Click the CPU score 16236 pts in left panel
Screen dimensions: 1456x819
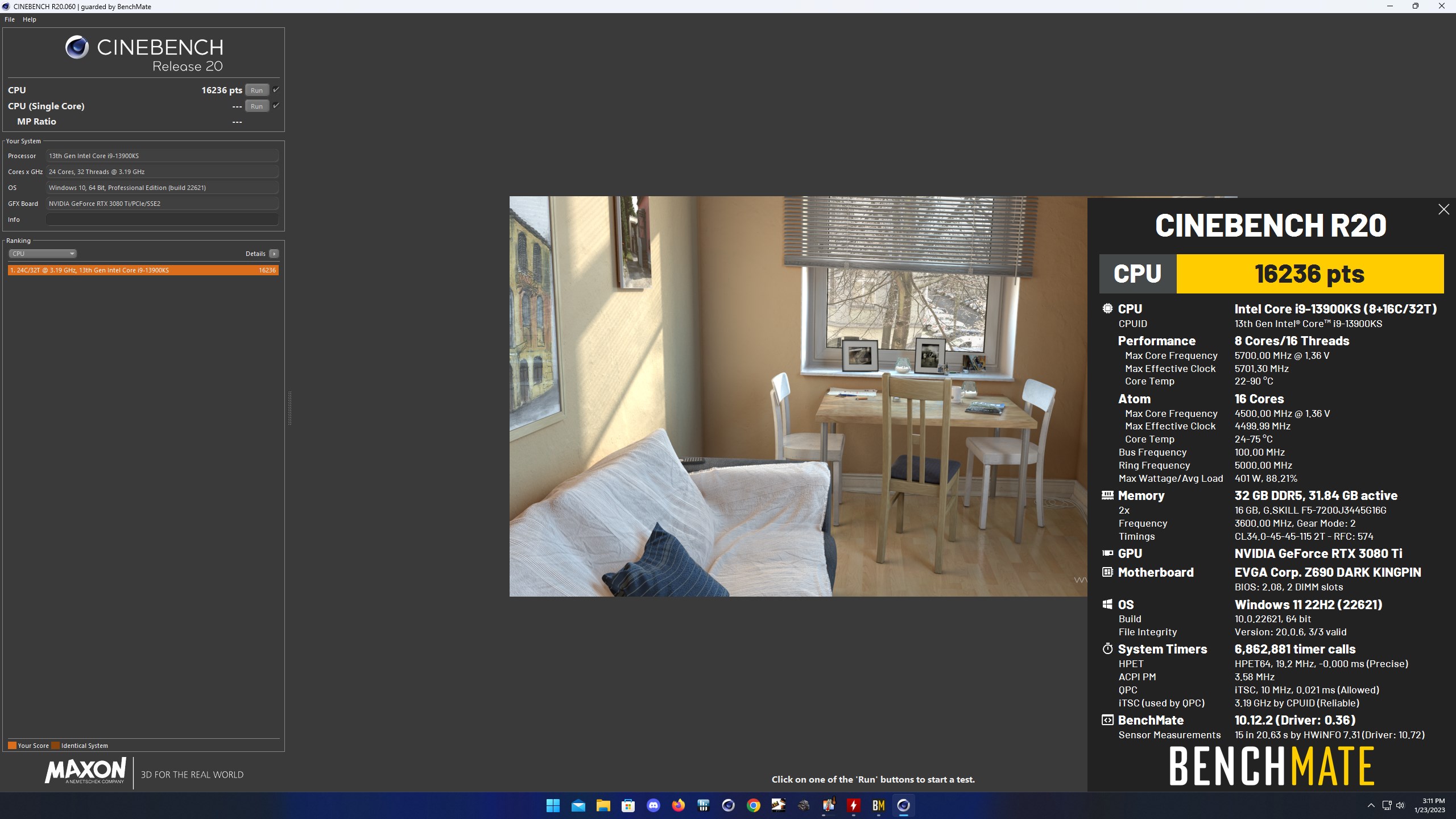click(x=222, y=90)
